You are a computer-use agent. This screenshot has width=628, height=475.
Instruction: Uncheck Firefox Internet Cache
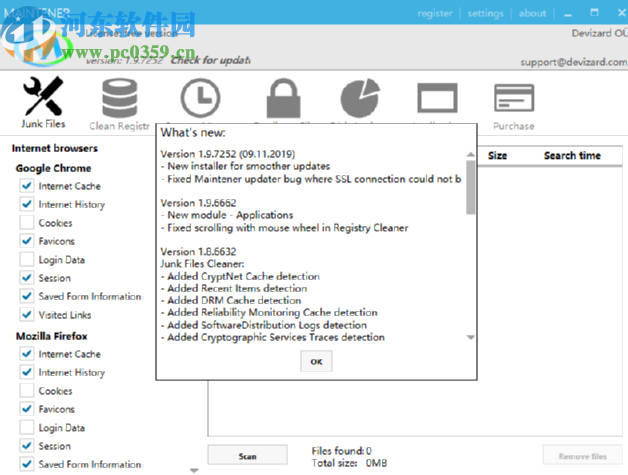click(x=27, y=354)
